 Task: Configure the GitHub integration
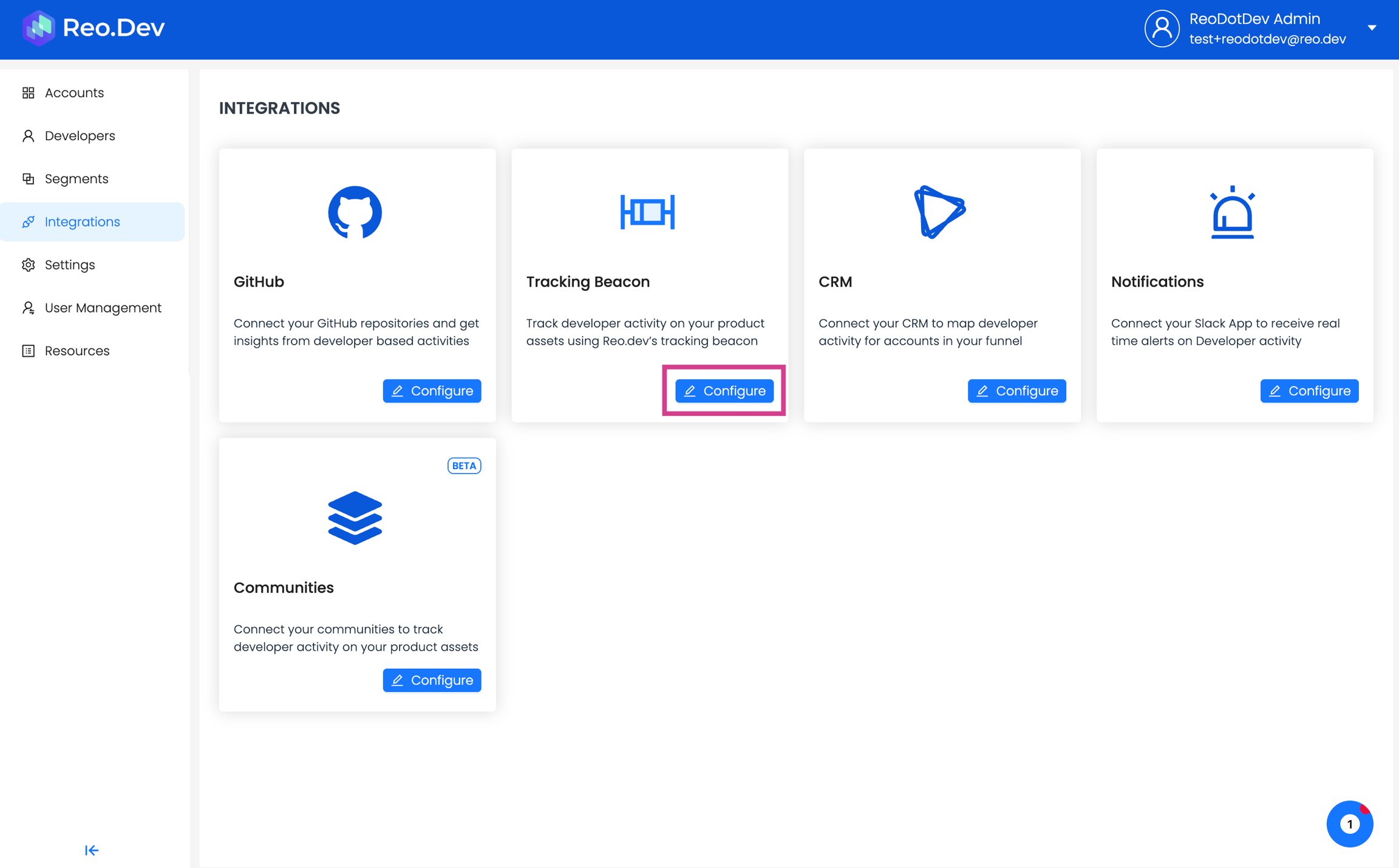(432, 391)
